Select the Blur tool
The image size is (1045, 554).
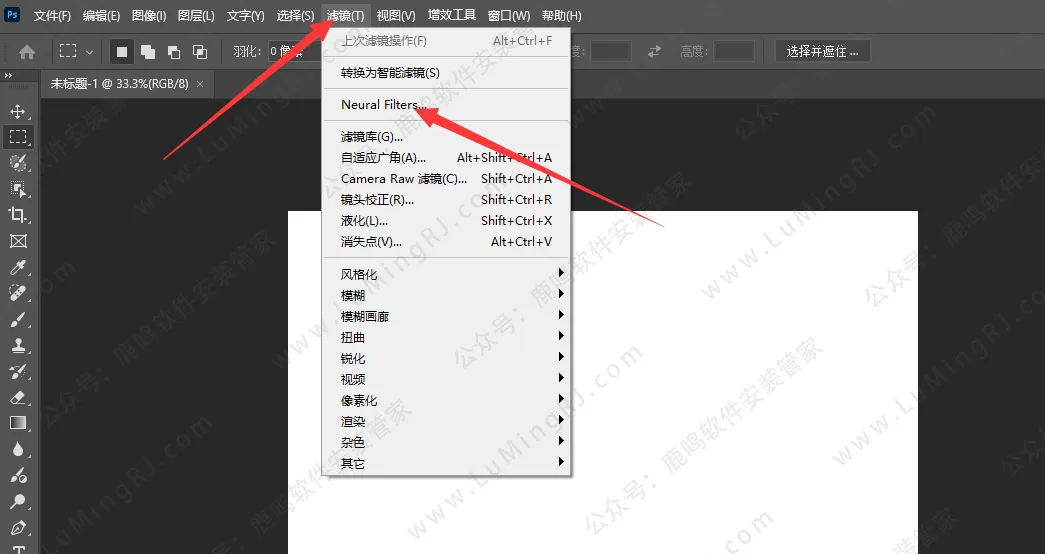click(18, 449)
